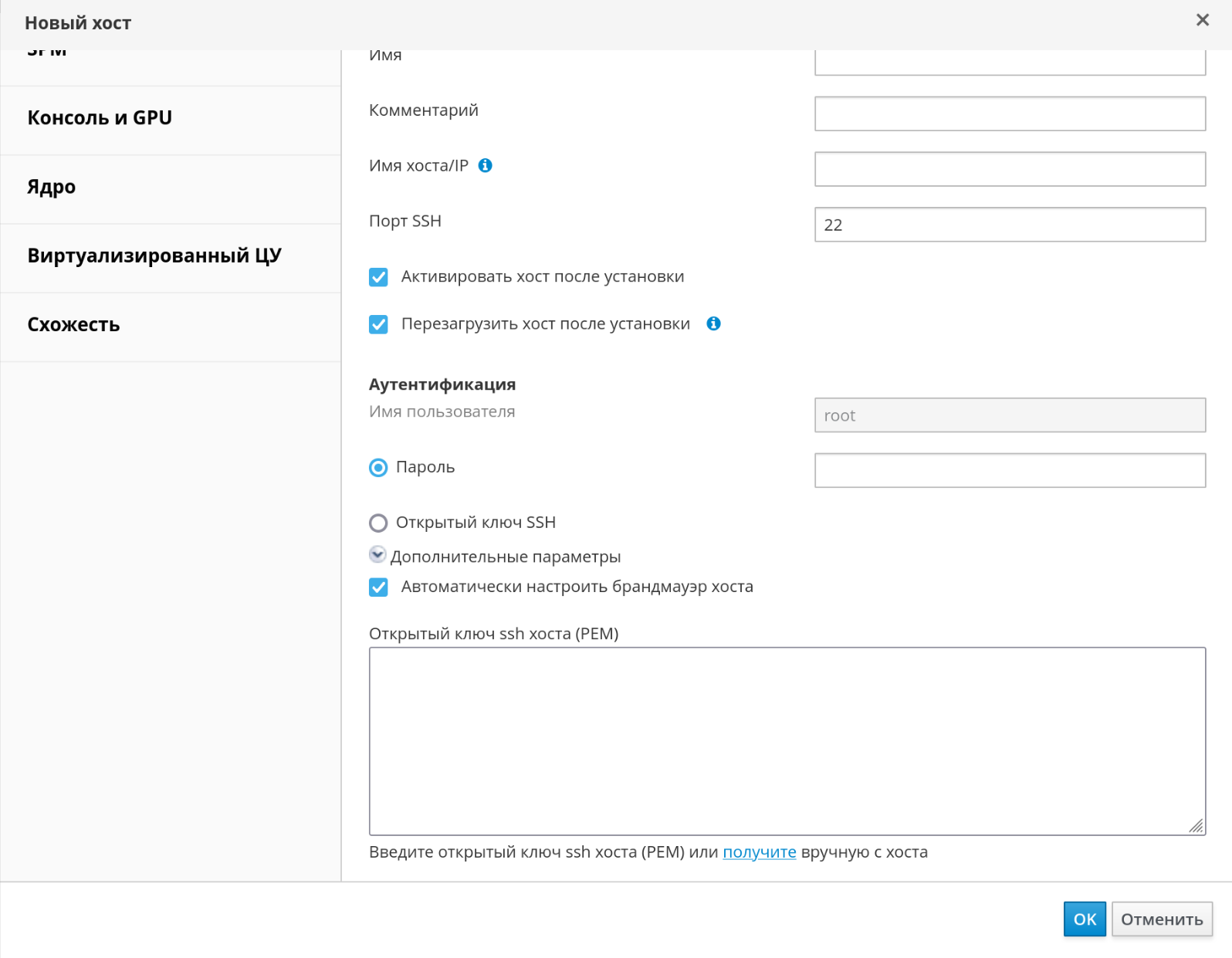Focus the Комментарий text field

tap(1009, 113)
